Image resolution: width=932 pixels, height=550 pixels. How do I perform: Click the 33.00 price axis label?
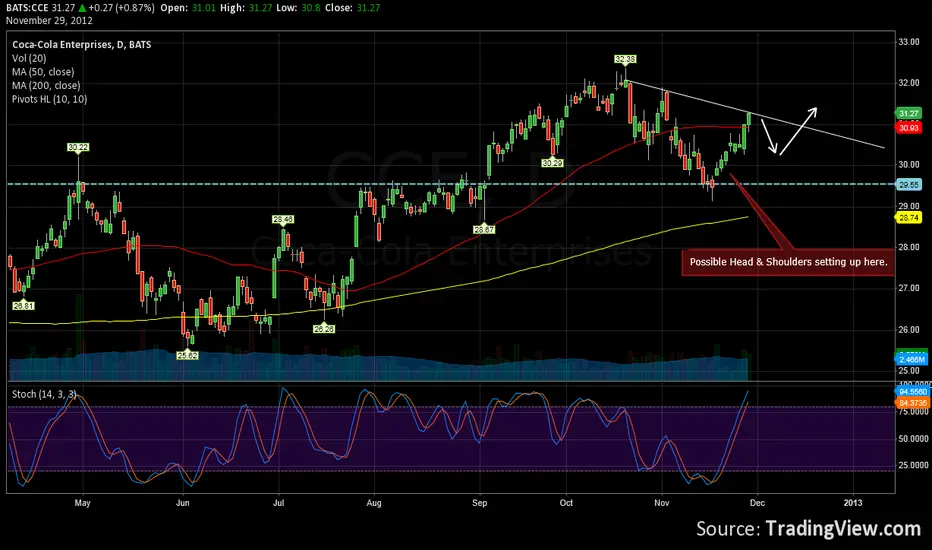pos(909,42)
